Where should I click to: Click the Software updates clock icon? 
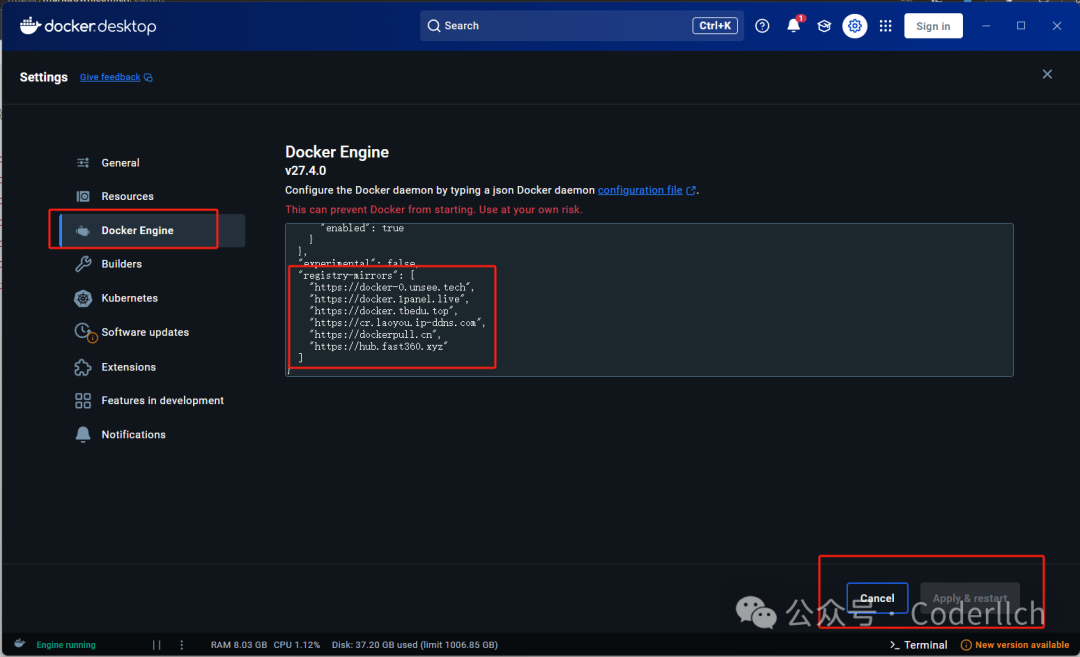click(84, 332)
